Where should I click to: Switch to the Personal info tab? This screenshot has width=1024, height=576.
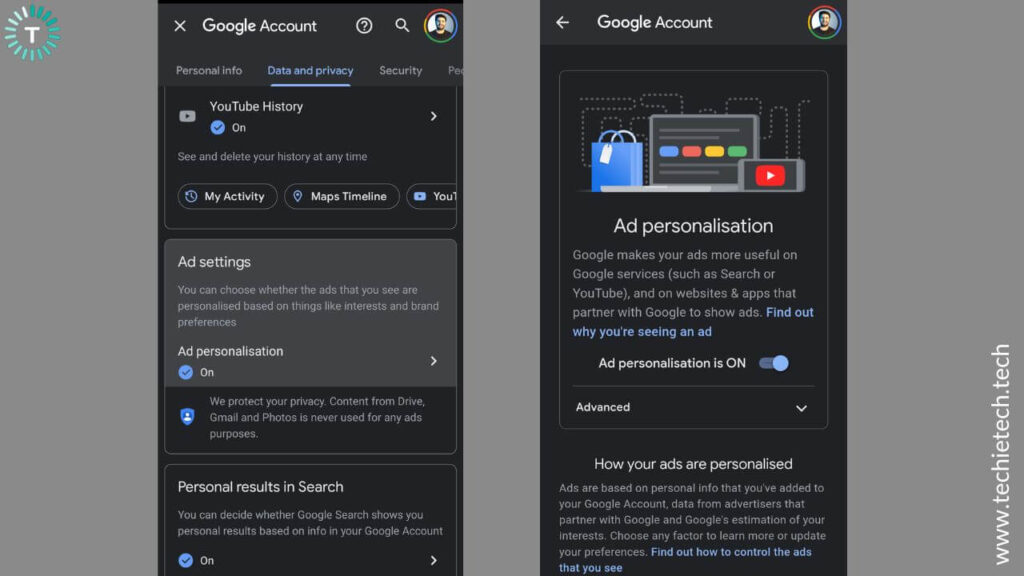pos(208,70)
